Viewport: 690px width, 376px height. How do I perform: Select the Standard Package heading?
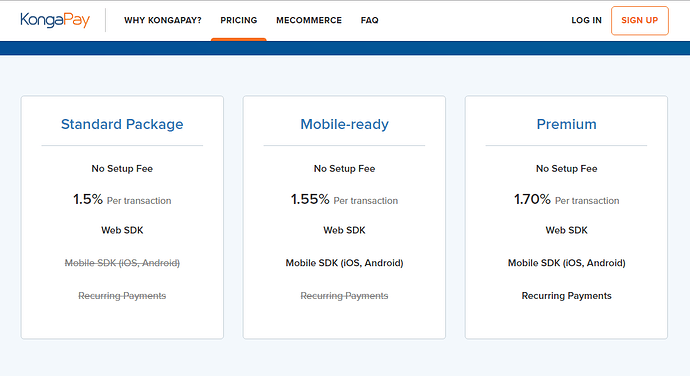[122, 124]
